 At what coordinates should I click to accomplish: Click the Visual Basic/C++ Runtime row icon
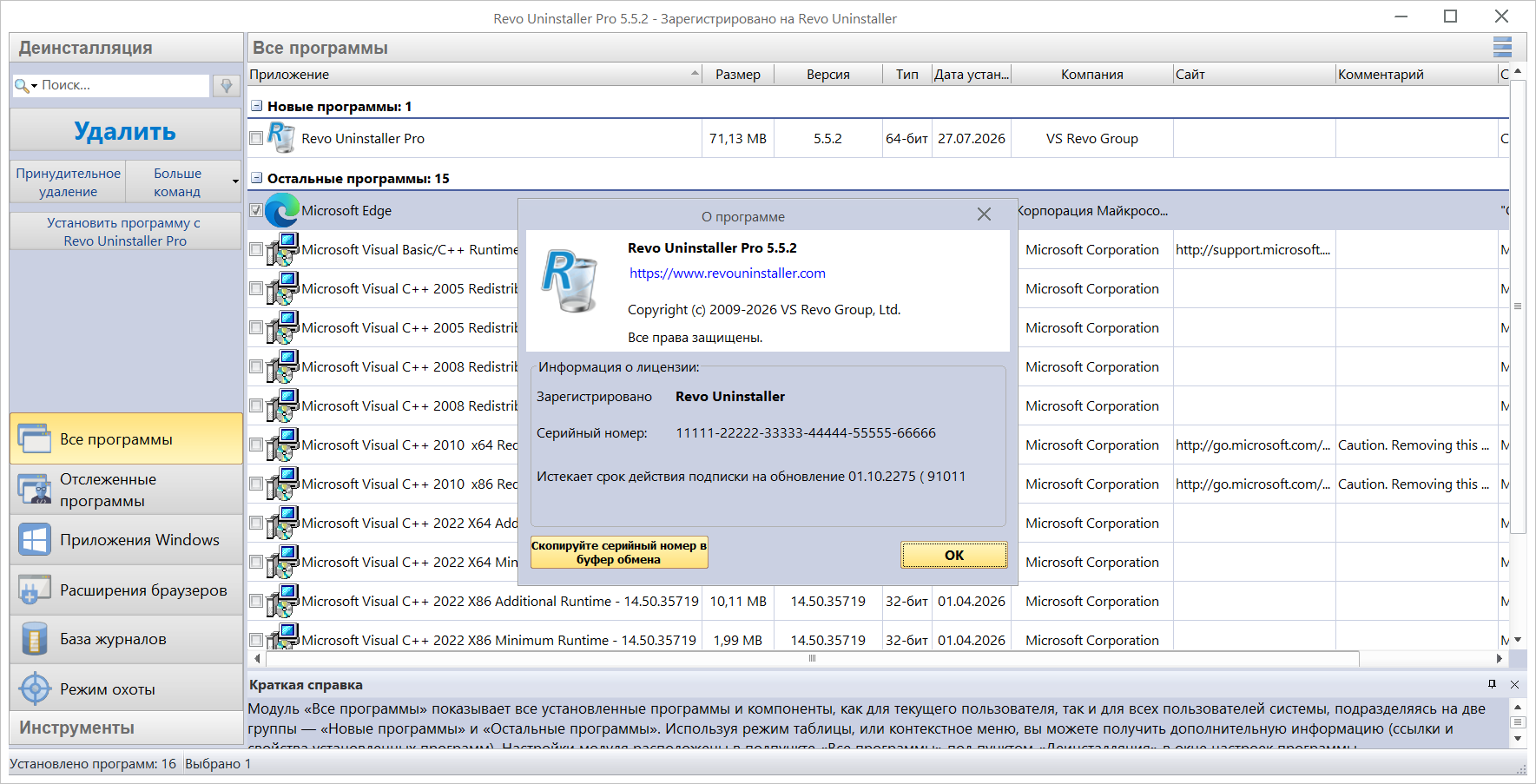283,249
